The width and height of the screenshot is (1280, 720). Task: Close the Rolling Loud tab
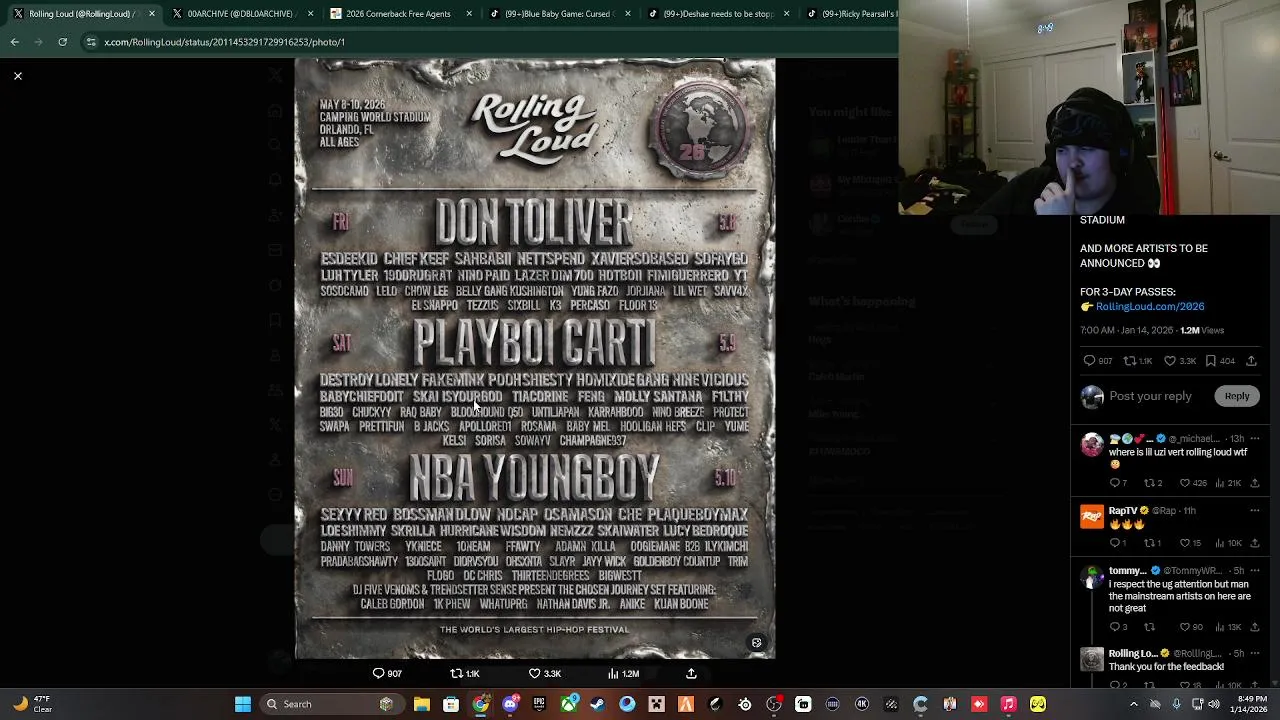pos(151,14)
